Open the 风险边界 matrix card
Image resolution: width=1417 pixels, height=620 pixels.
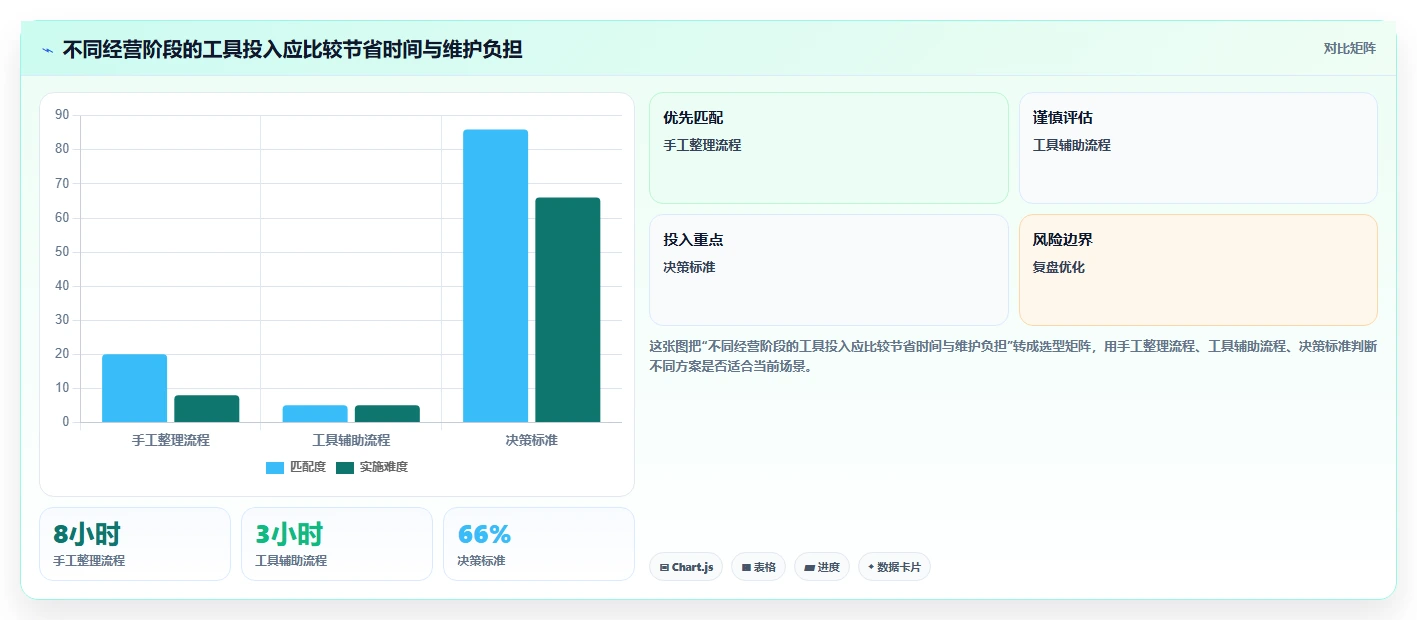tap(1198, 270)
